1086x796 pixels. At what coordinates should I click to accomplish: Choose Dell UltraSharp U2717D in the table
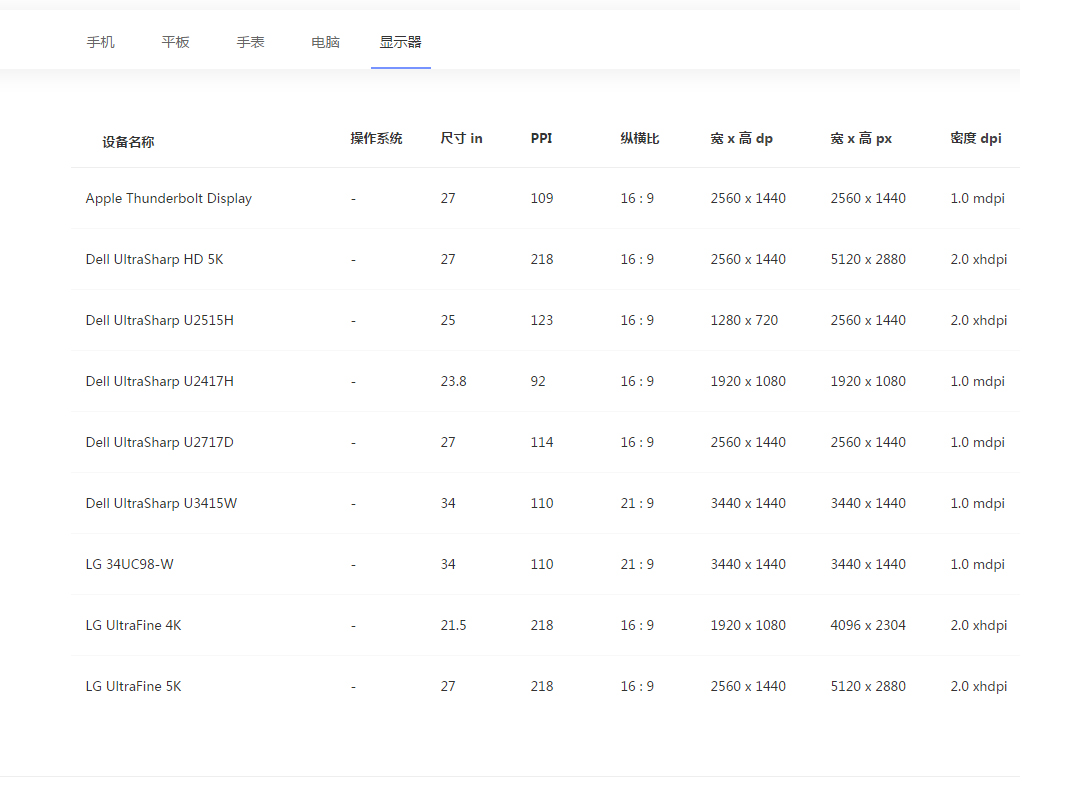160,442
